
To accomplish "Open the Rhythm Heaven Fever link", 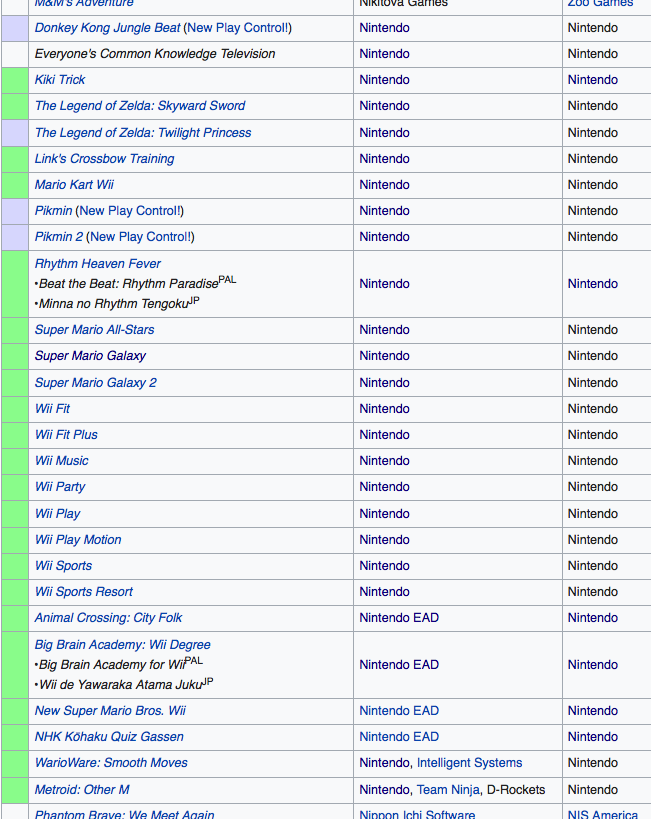I will (x=97, y=264).
